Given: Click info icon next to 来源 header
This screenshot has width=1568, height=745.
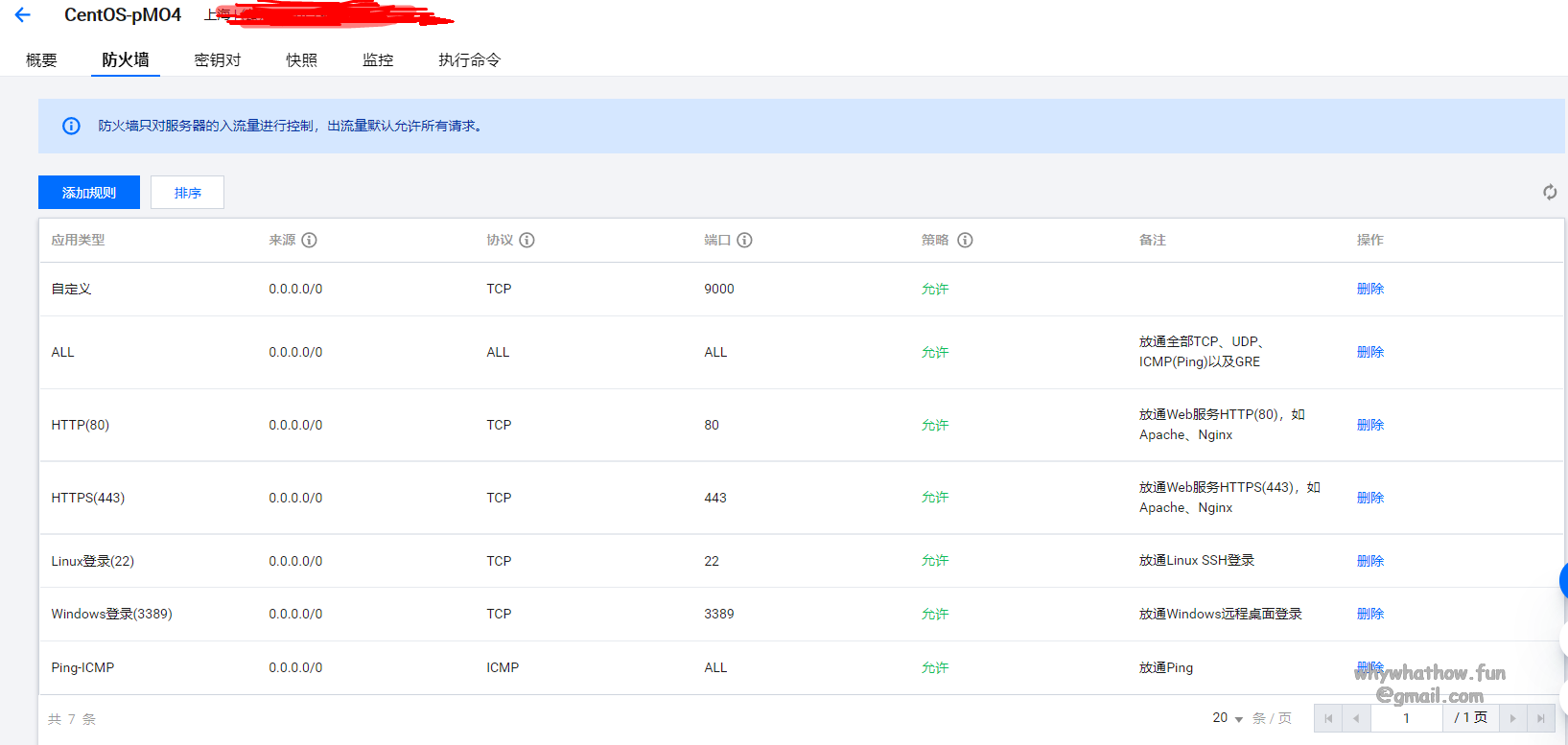Looking at the screenshot, I should click(309, 240).
